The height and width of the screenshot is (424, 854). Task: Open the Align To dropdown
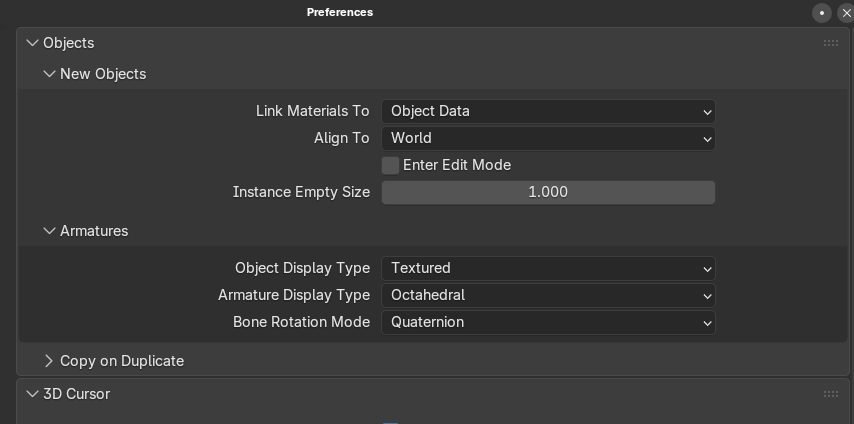click(548, 138)
